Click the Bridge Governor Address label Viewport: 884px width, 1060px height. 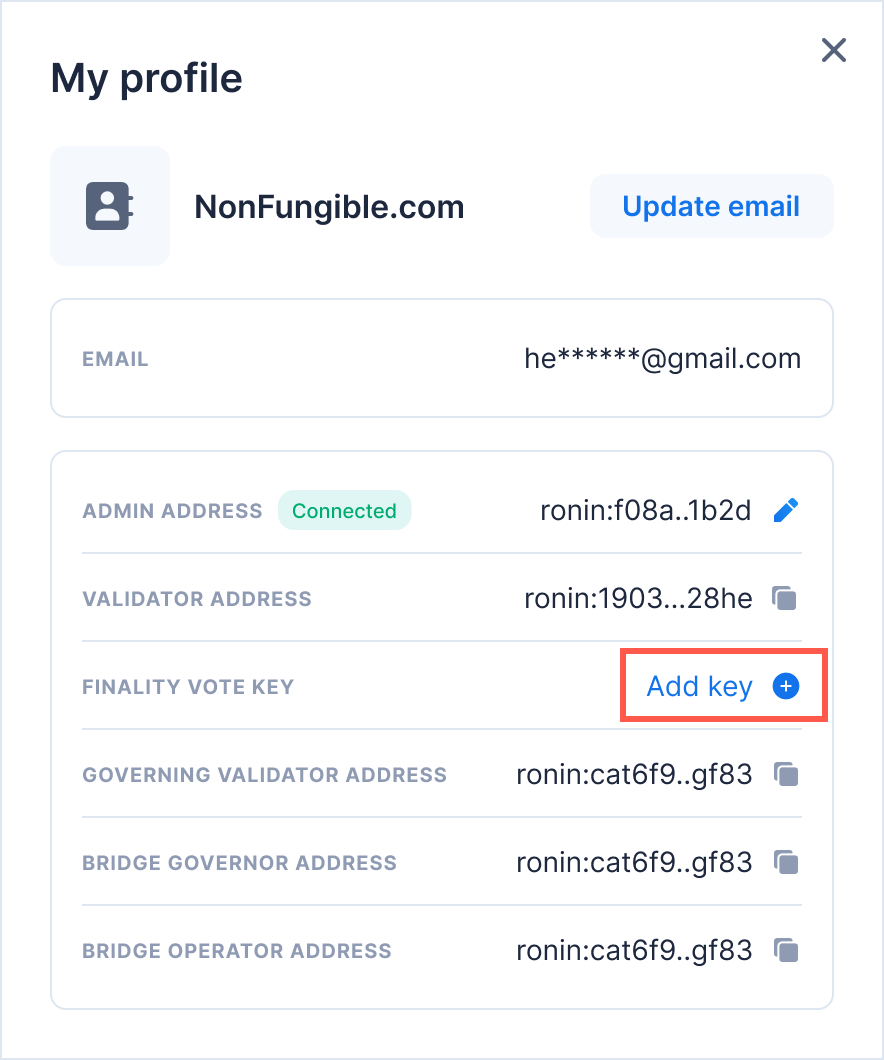coord(239,863)
